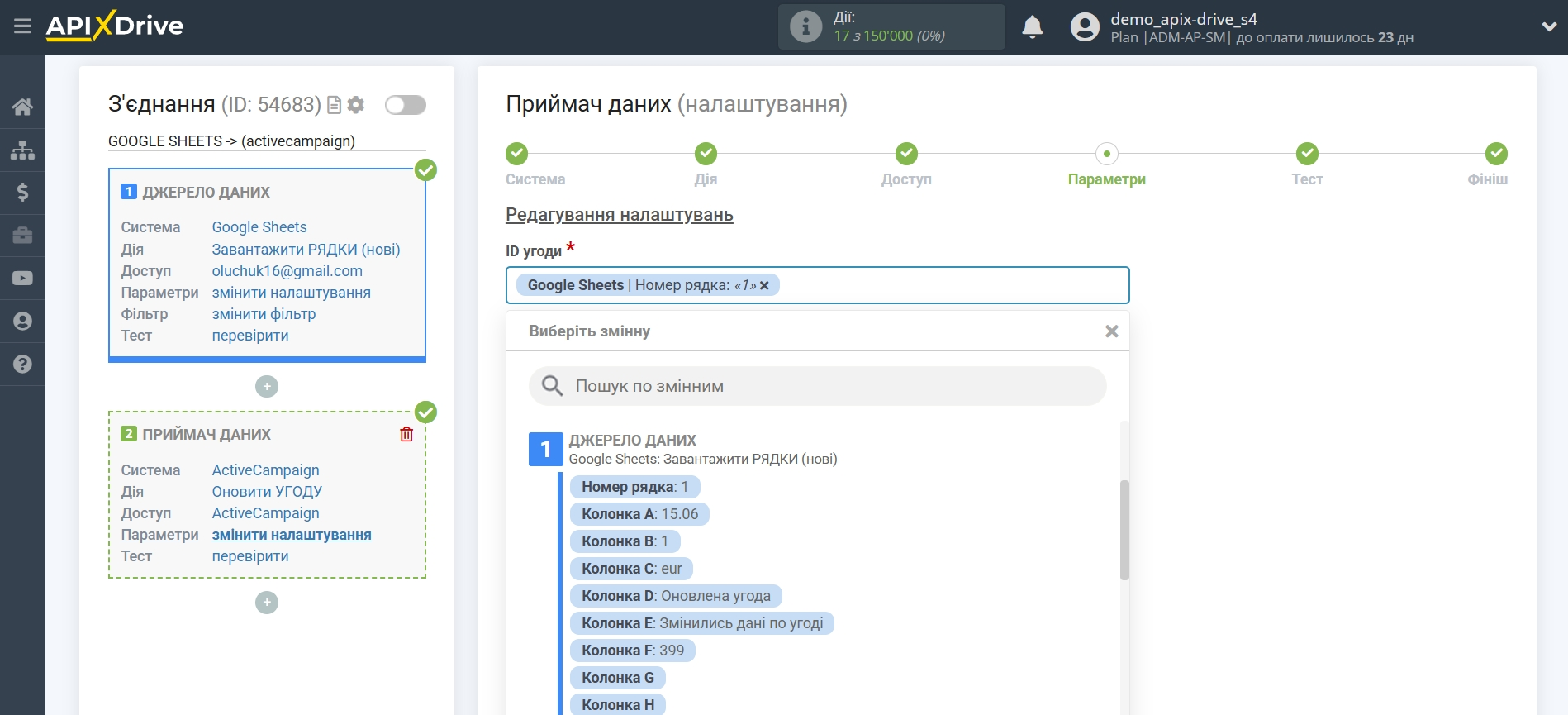The width and height of the screenshot is (1568, 715).
Task: Click the connection name GOOGLE SHEETS -> (activecampaign)
Action: click(x=231, y=141)
